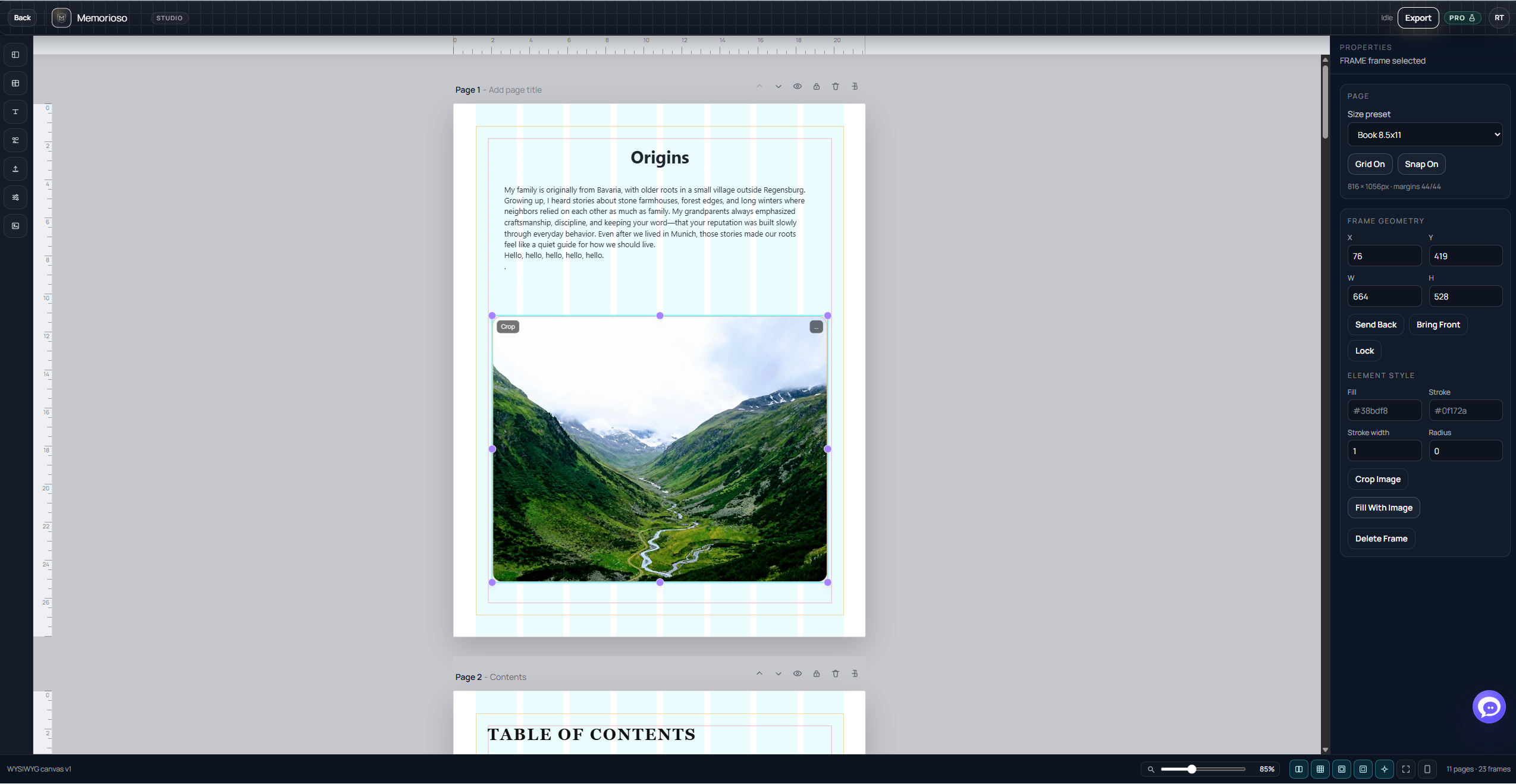Open the adjustments sliders icon in the sidebar
The image size is (1516, 784).
tap(15, 197)
